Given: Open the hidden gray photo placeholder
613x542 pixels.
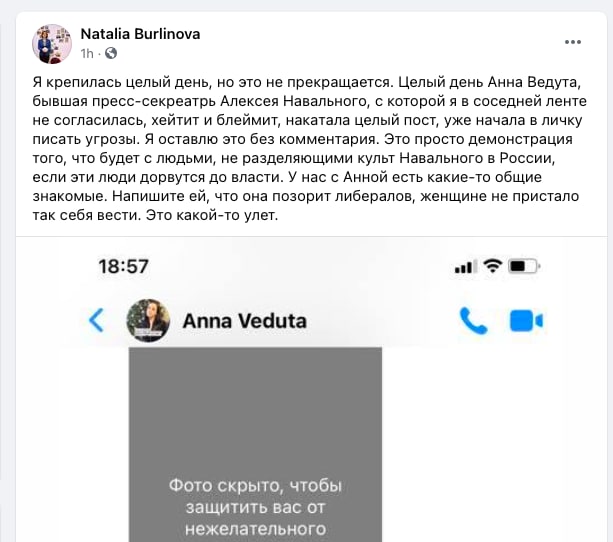Looking at the screenshot, I should (256, 444).
